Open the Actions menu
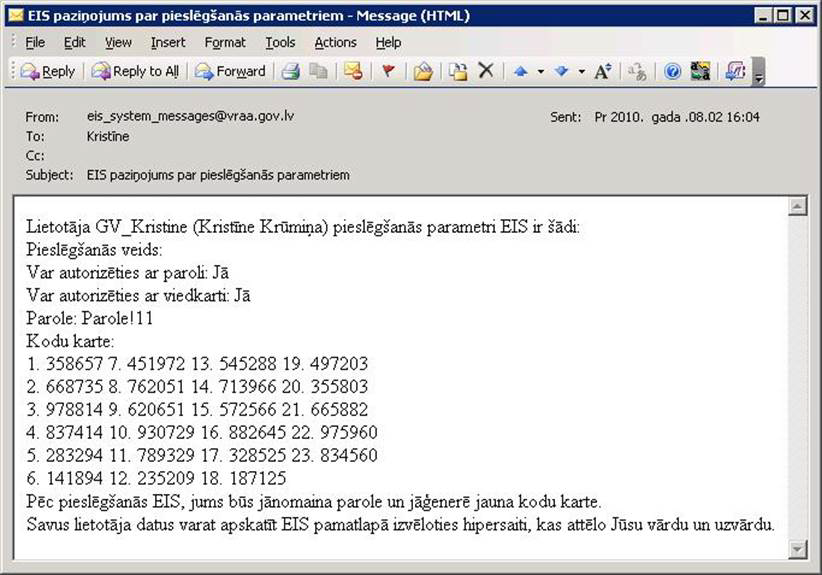The height and width of the screenshot is (575, 822). [335, 42]
